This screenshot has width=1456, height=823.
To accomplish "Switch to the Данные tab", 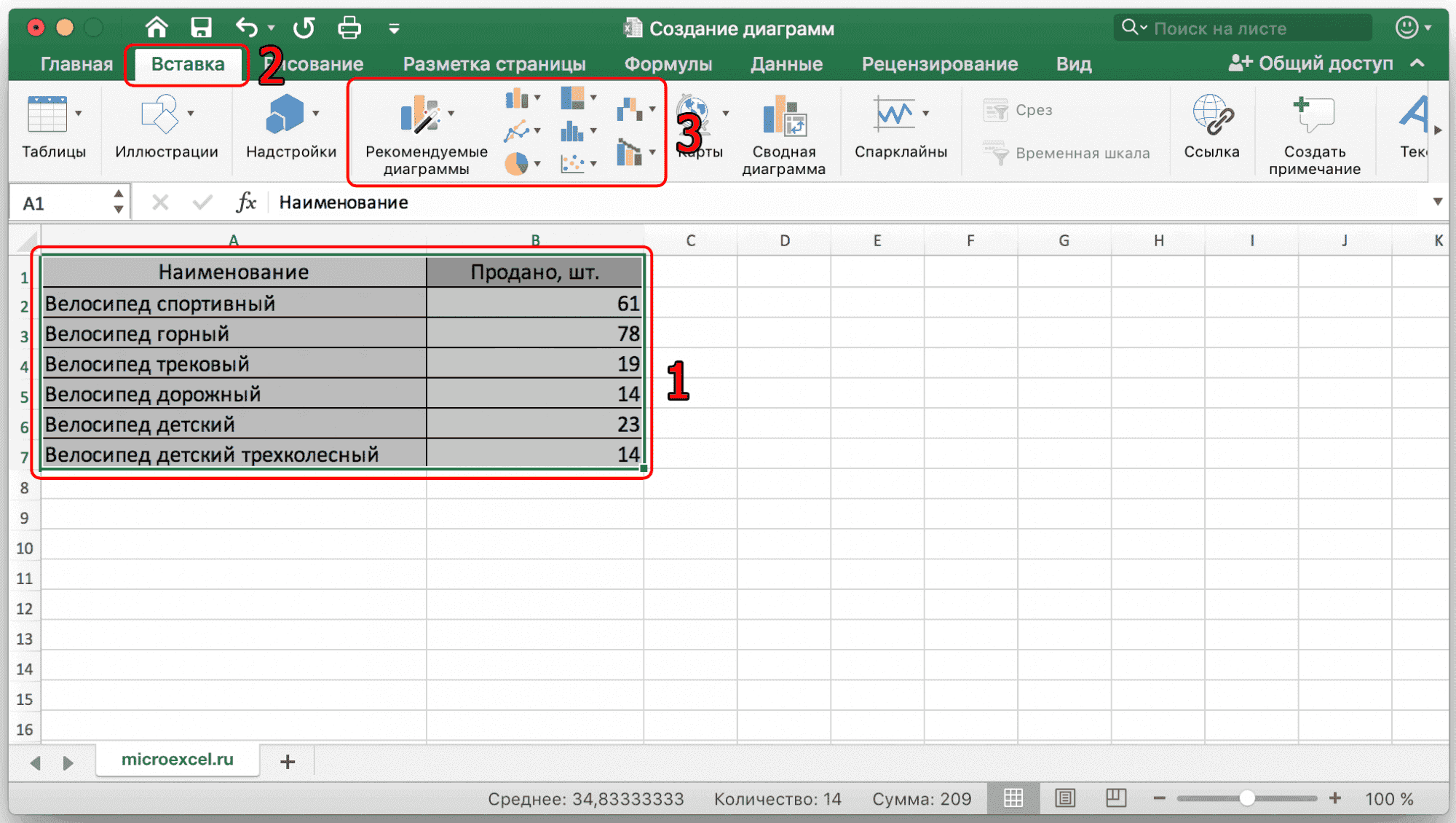I will (x=786, y=64).
